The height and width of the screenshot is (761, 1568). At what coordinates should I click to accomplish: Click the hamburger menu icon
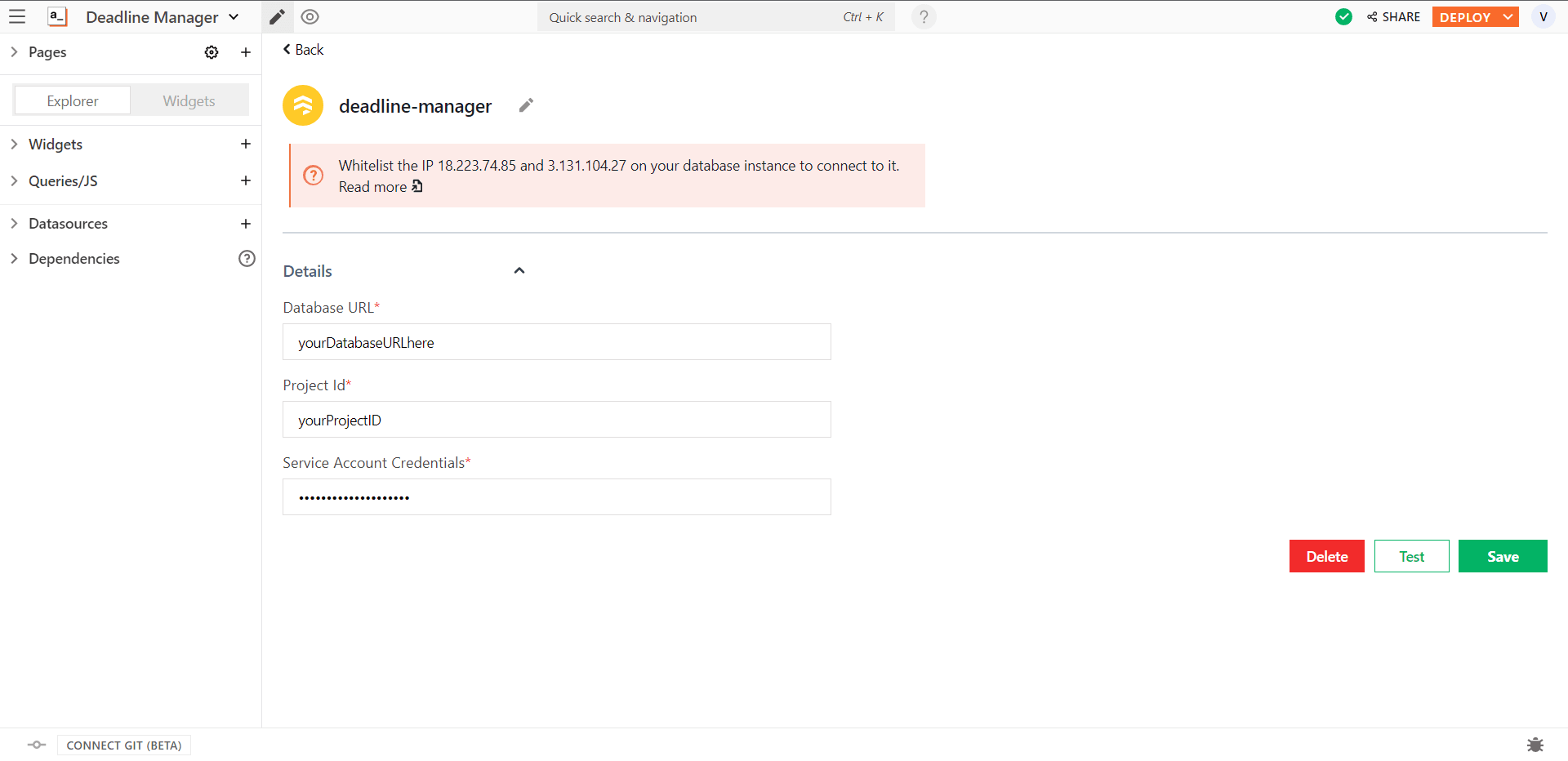point(17,16)
